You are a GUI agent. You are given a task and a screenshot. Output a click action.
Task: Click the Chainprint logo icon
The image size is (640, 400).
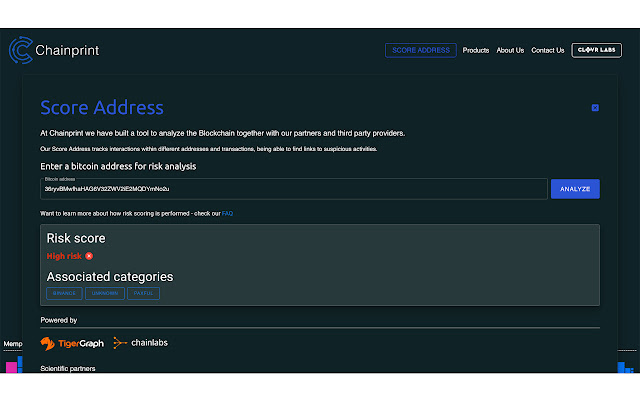[x=21, y=50]
